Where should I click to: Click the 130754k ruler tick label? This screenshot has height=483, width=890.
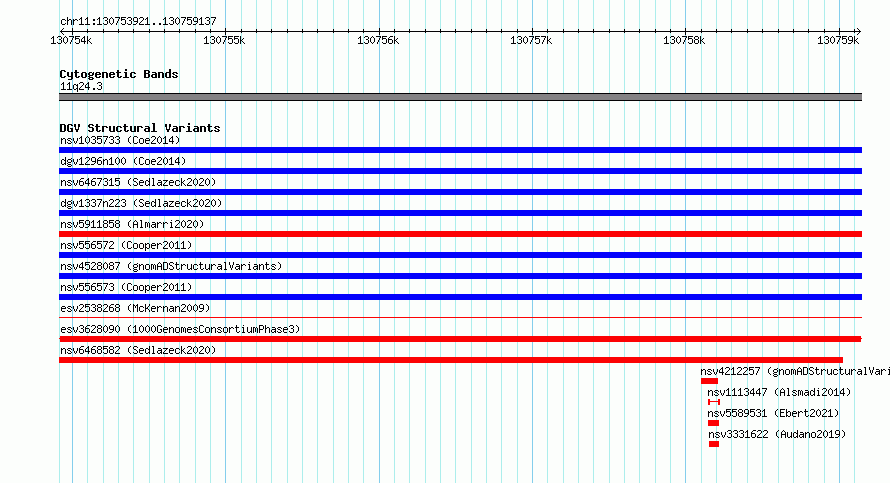[71, 40]
